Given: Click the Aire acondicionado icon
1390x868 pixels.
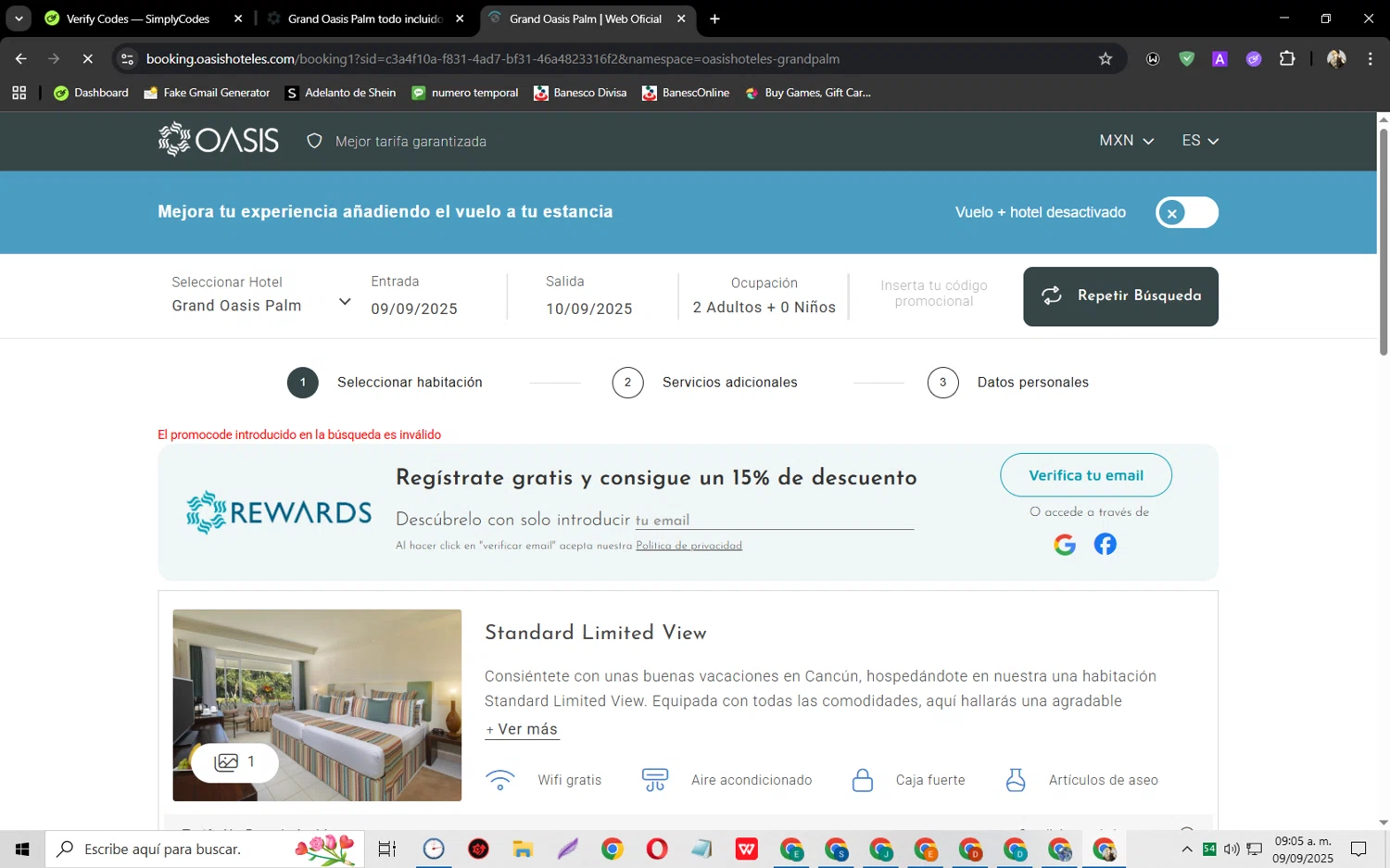Looking at the screenshot, I should 655,780.
